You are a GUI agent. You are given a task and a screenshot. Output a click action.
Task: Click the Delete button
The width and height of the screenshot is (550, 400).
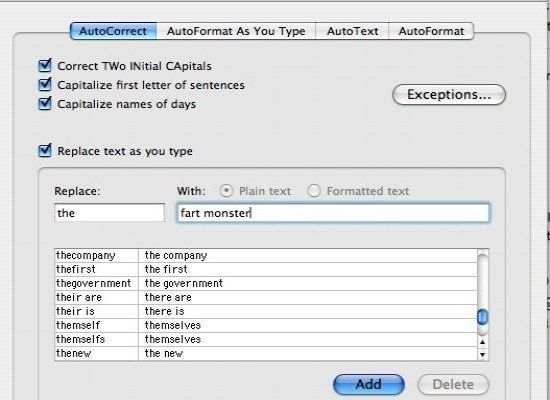(453, 384)
